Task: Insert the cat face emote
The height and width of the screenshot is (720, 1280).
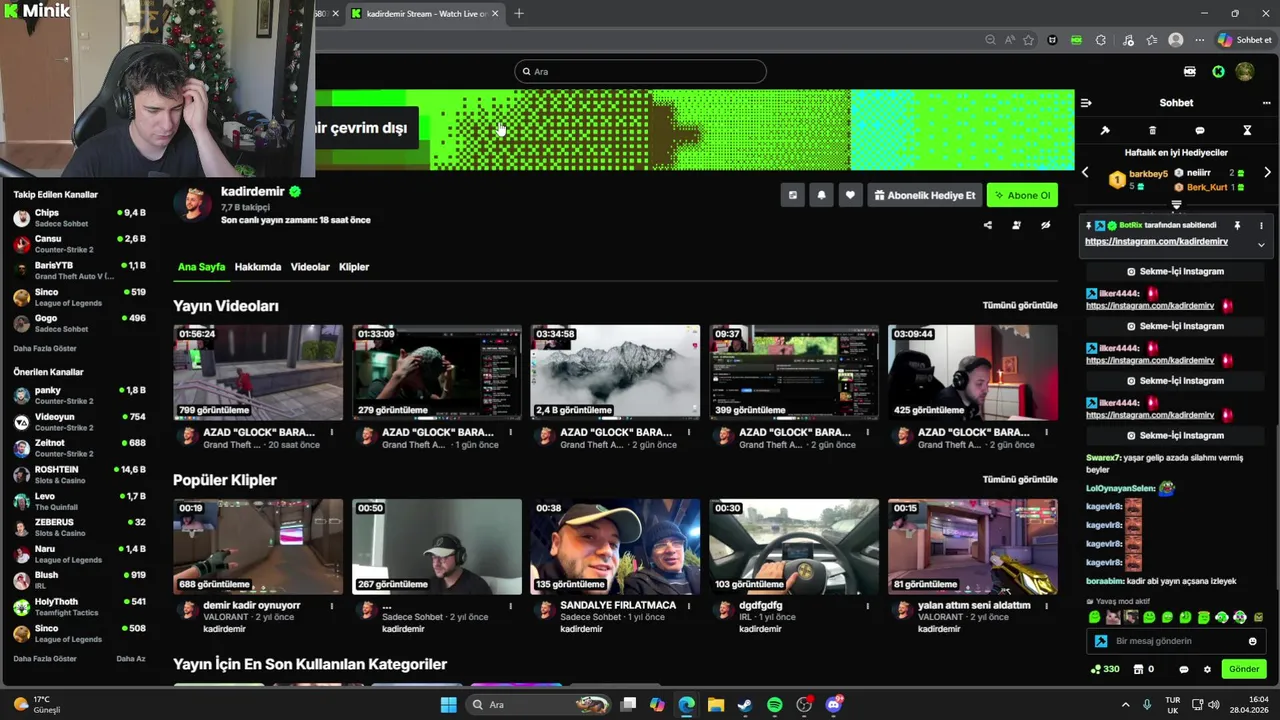Action: pos(1113,617)
